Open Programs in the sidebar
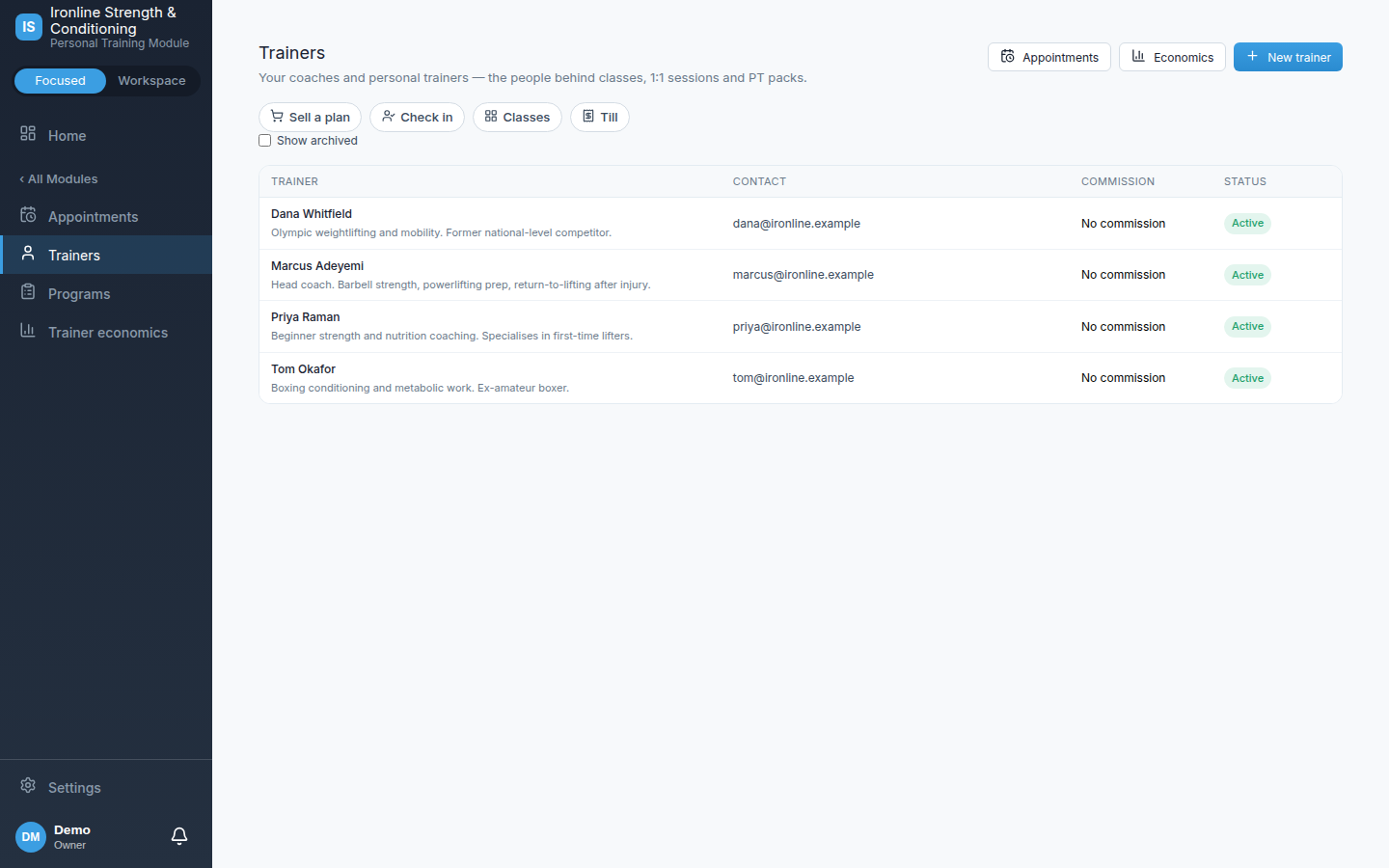The height and width of the screenshot is (868, 1389). [106, 293]
